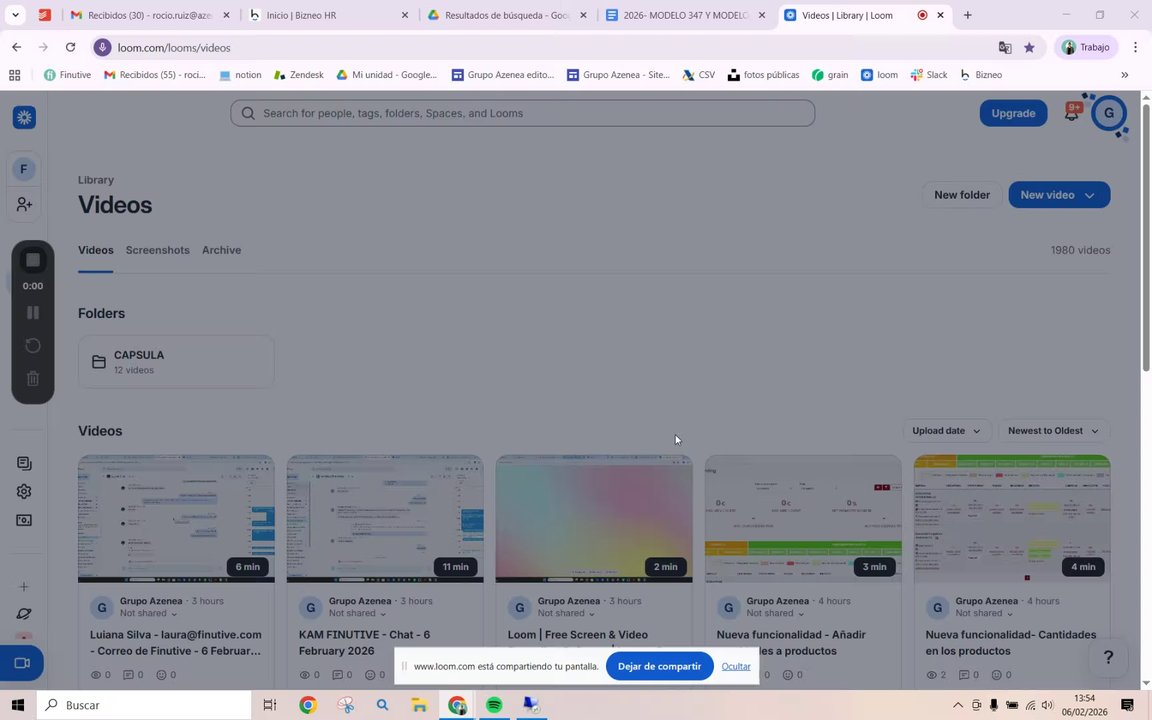Switch to the Archive tab
This screenshot has width=1152, height=720.
221,250
